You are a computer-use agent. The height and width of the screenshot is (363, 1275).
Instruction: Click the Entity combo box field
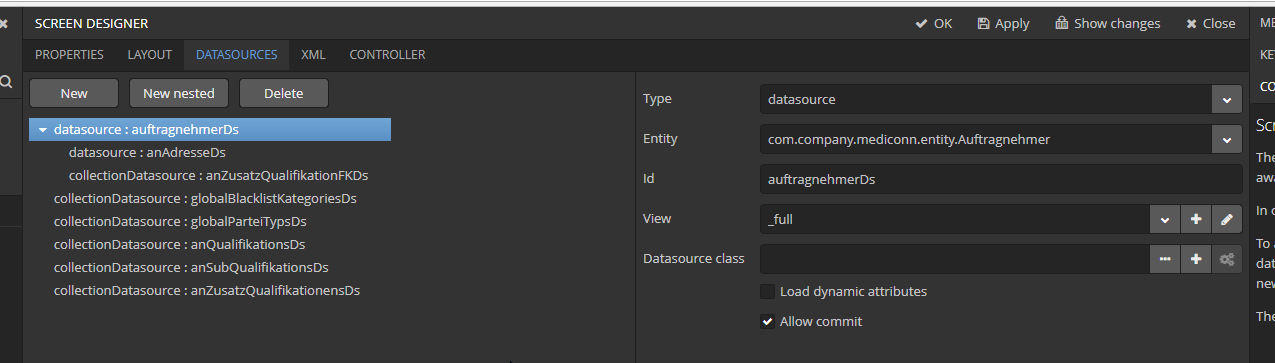point(986,139)
